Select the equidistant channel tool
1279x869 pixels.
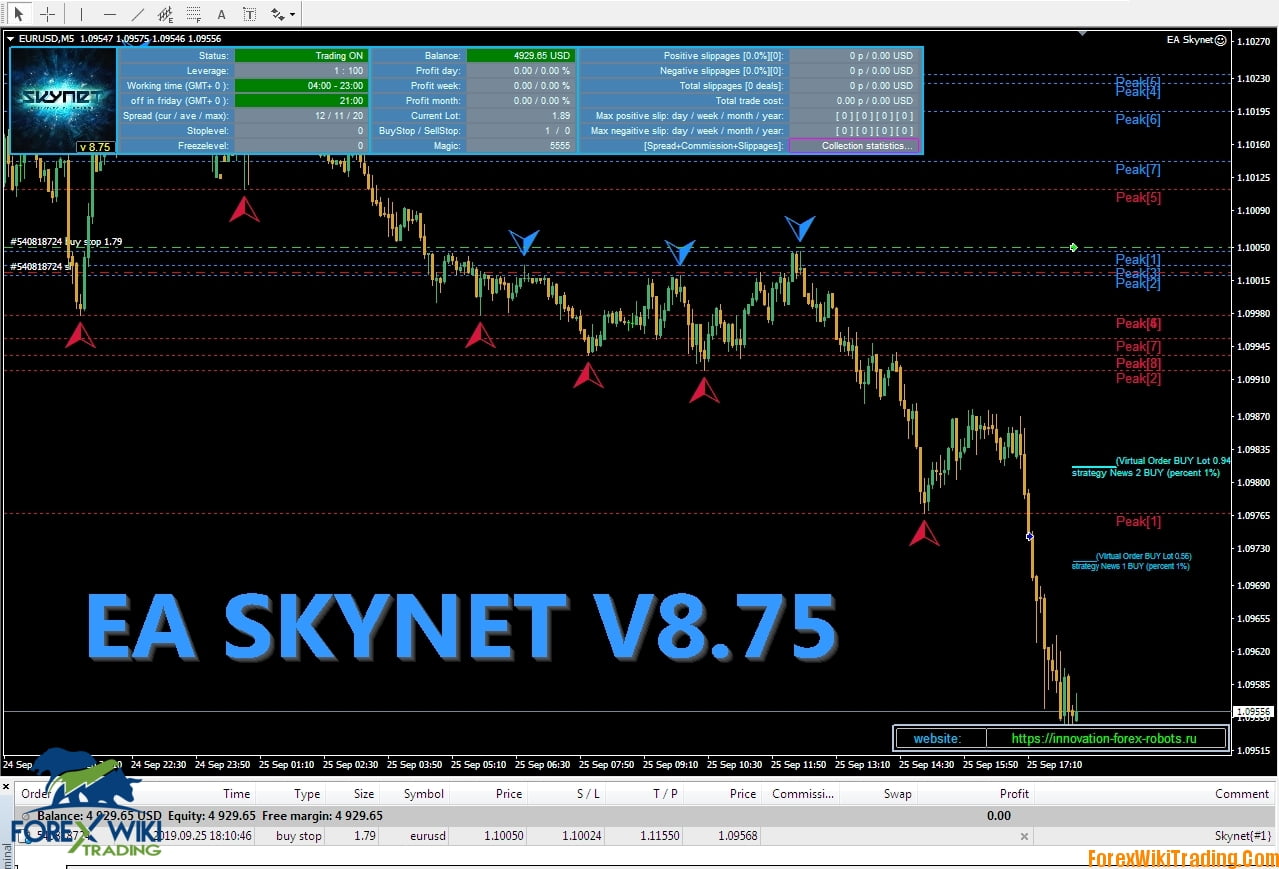(x=166, y=14)
